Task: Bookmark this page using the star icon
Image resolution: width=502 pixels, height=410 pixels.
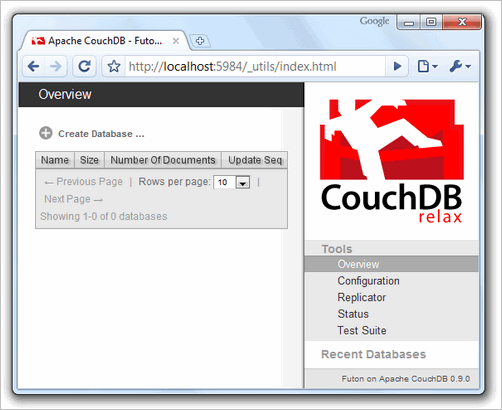Action: [114, 66]
